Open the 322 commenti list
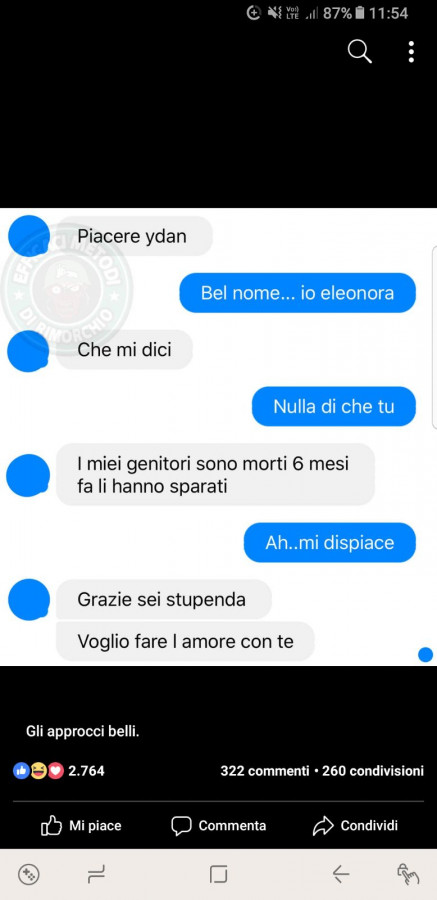 point(265,771)
